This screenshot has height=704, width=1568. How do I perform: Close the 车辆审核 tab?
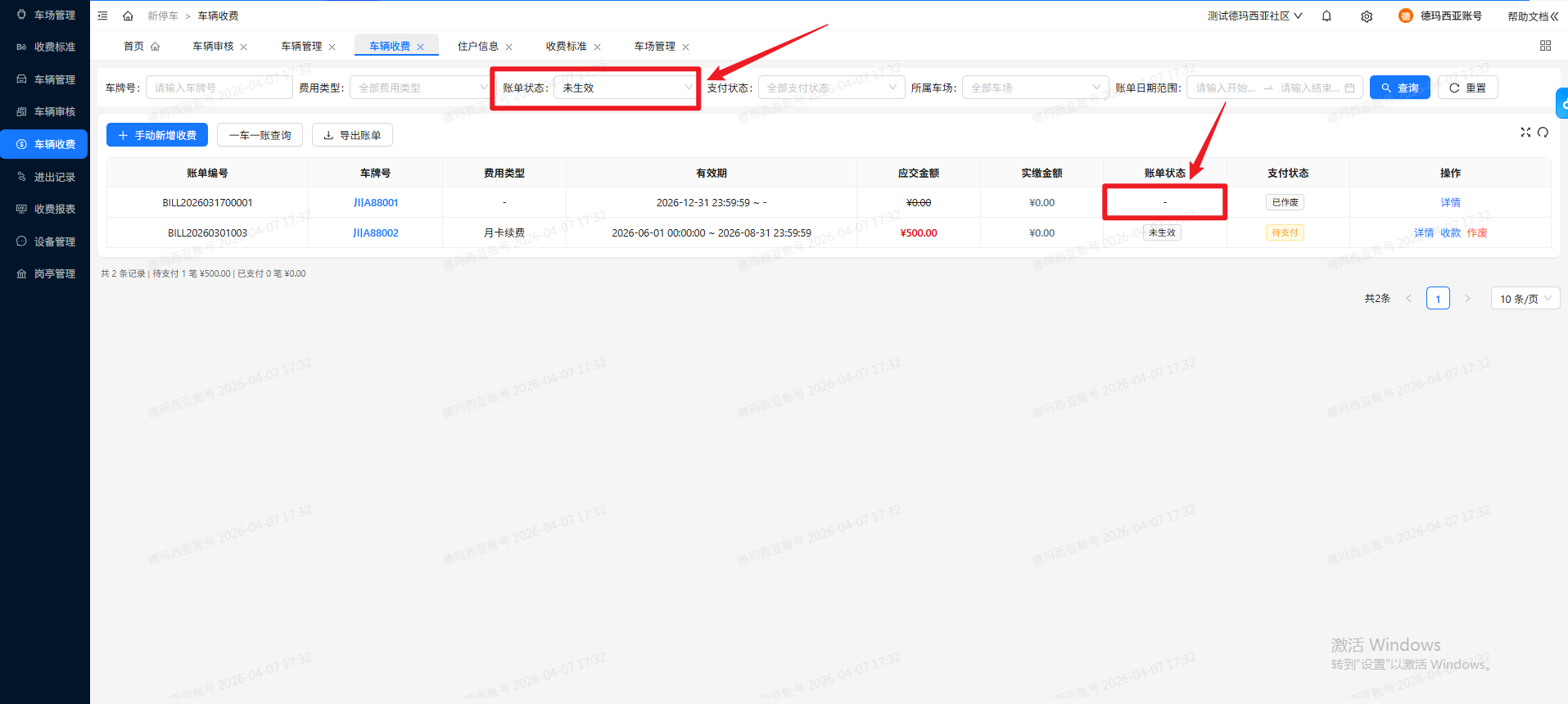click(244, 47)
